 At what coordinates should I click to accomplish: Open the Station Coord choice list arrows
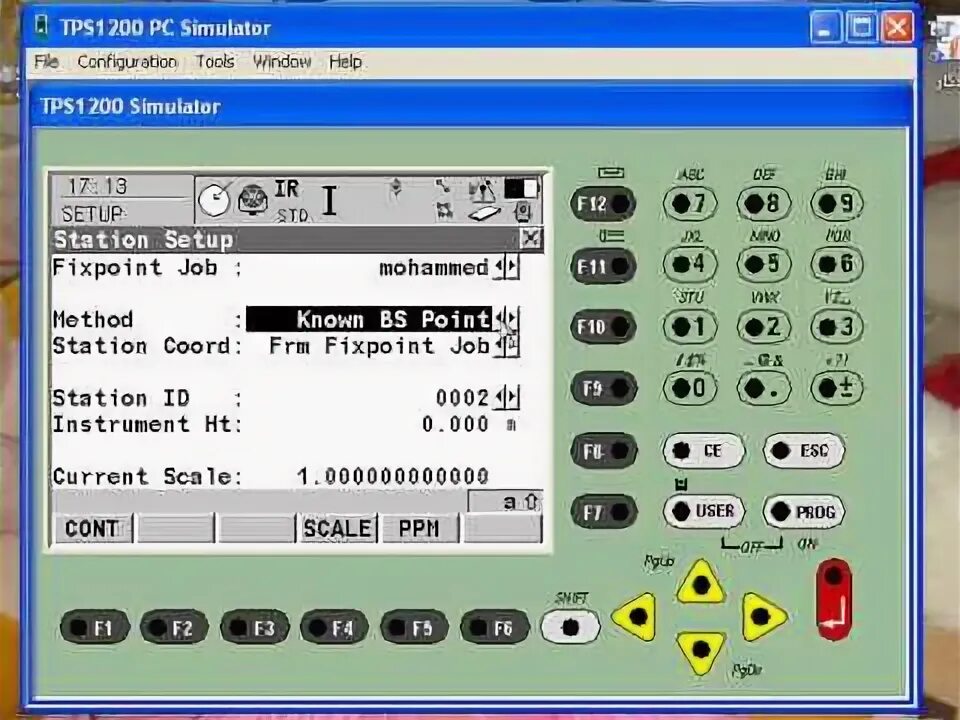tap(506, 345)
